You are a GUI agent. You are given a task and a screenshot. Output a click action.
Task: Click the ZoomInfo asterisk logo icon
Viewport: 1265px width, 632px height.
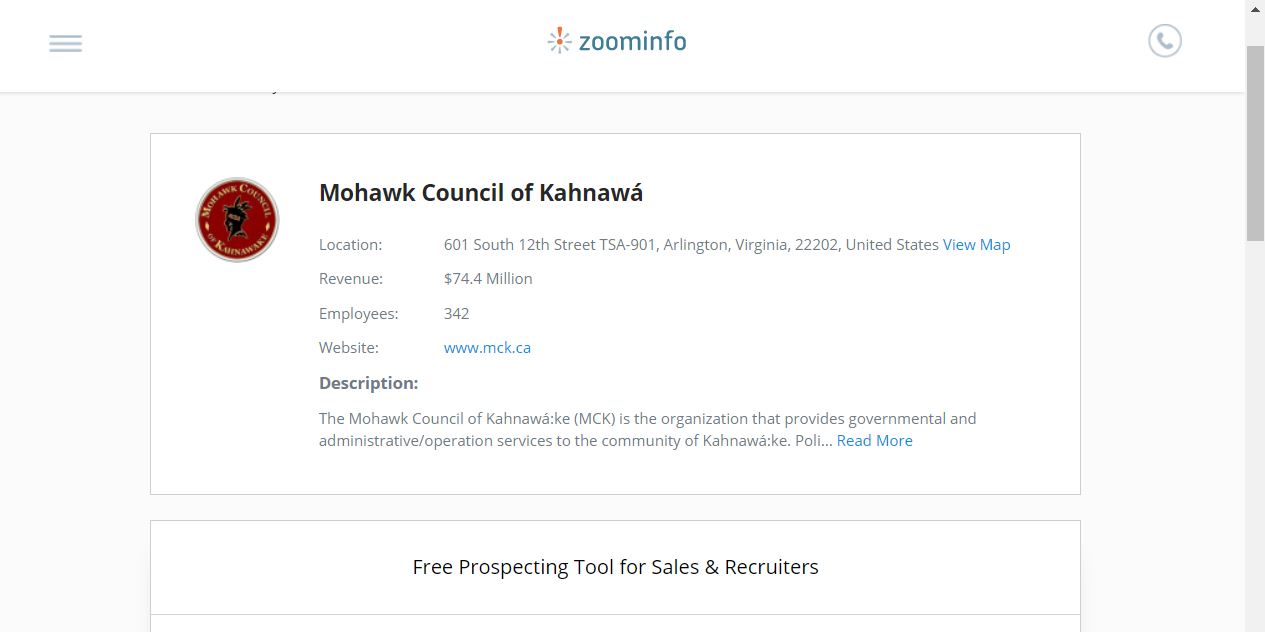(x=559, y=41)
